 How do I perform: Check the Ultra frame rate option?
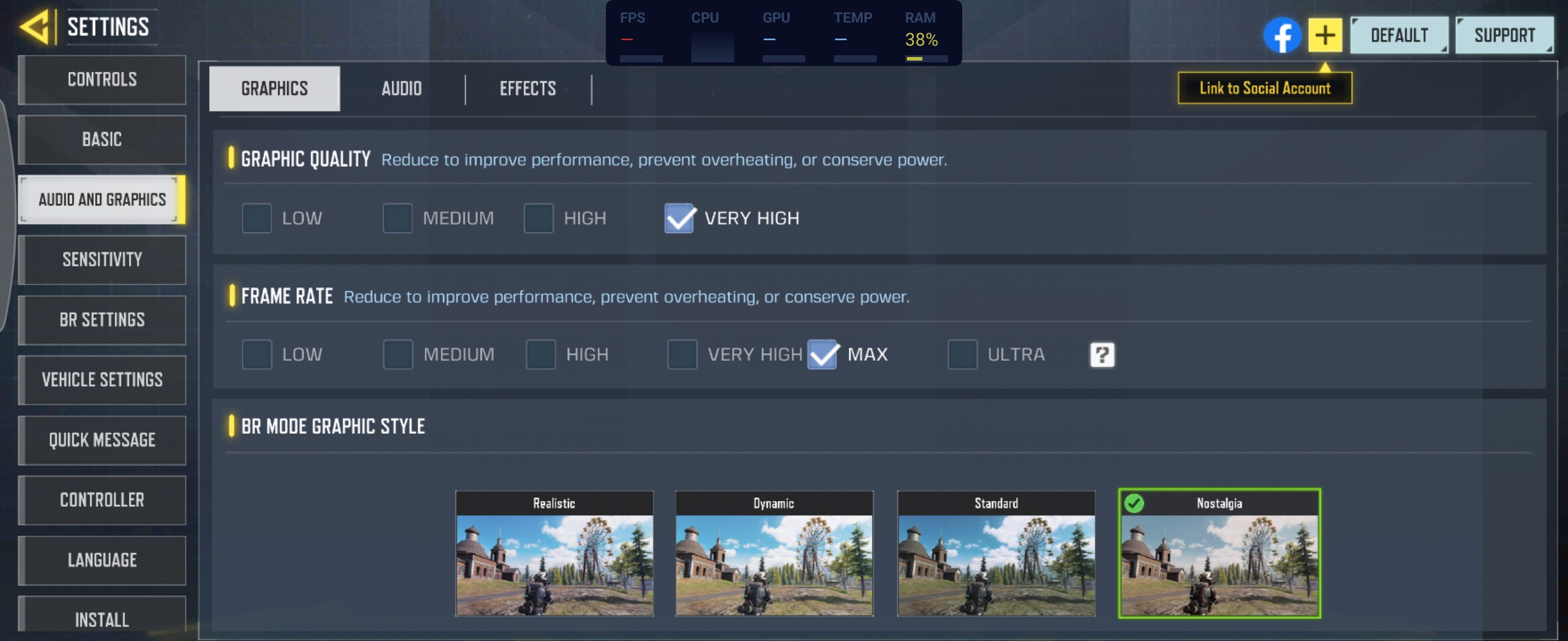click(962, 354)
